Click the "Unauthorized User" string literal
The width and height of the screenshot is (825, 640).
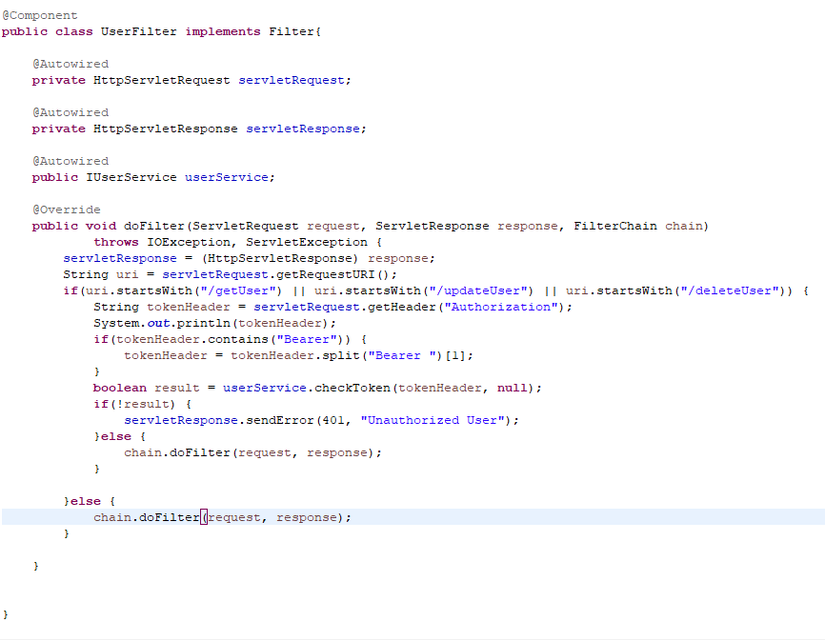pyautogui.click(x=432, y=421)
